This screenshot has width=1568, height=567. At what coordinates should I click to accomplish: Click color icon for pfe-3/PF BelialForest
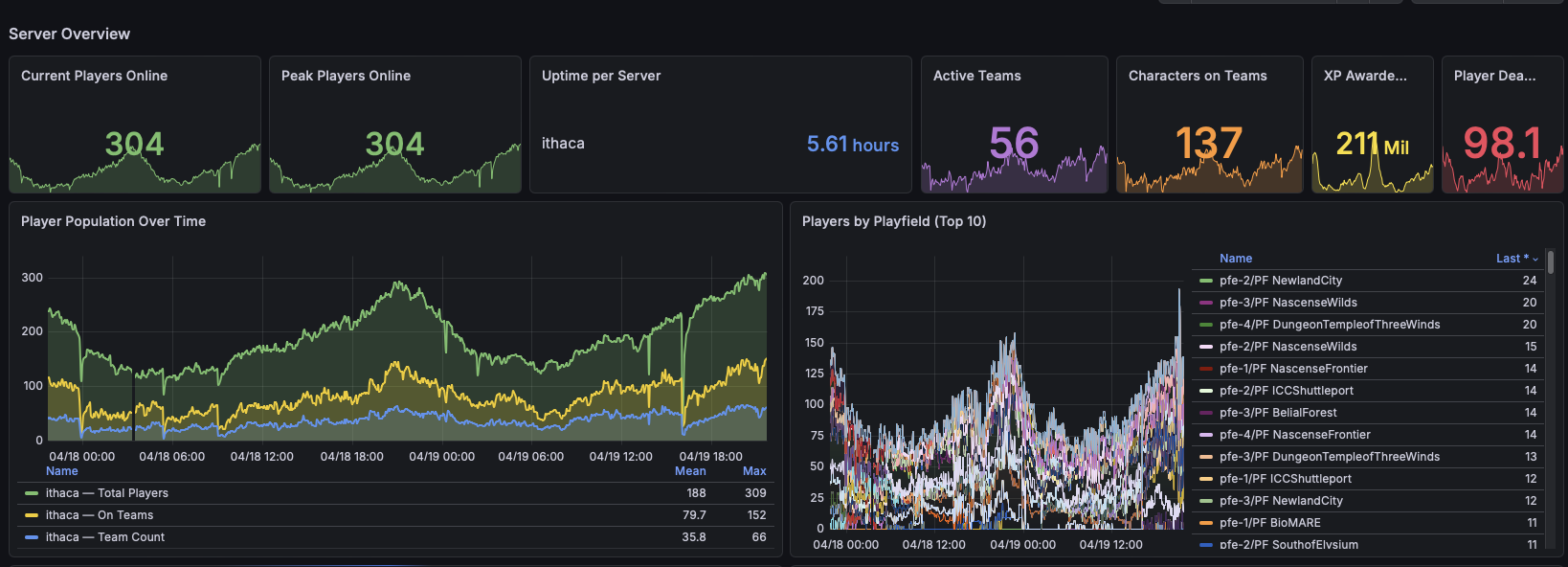coord(1205,413)
